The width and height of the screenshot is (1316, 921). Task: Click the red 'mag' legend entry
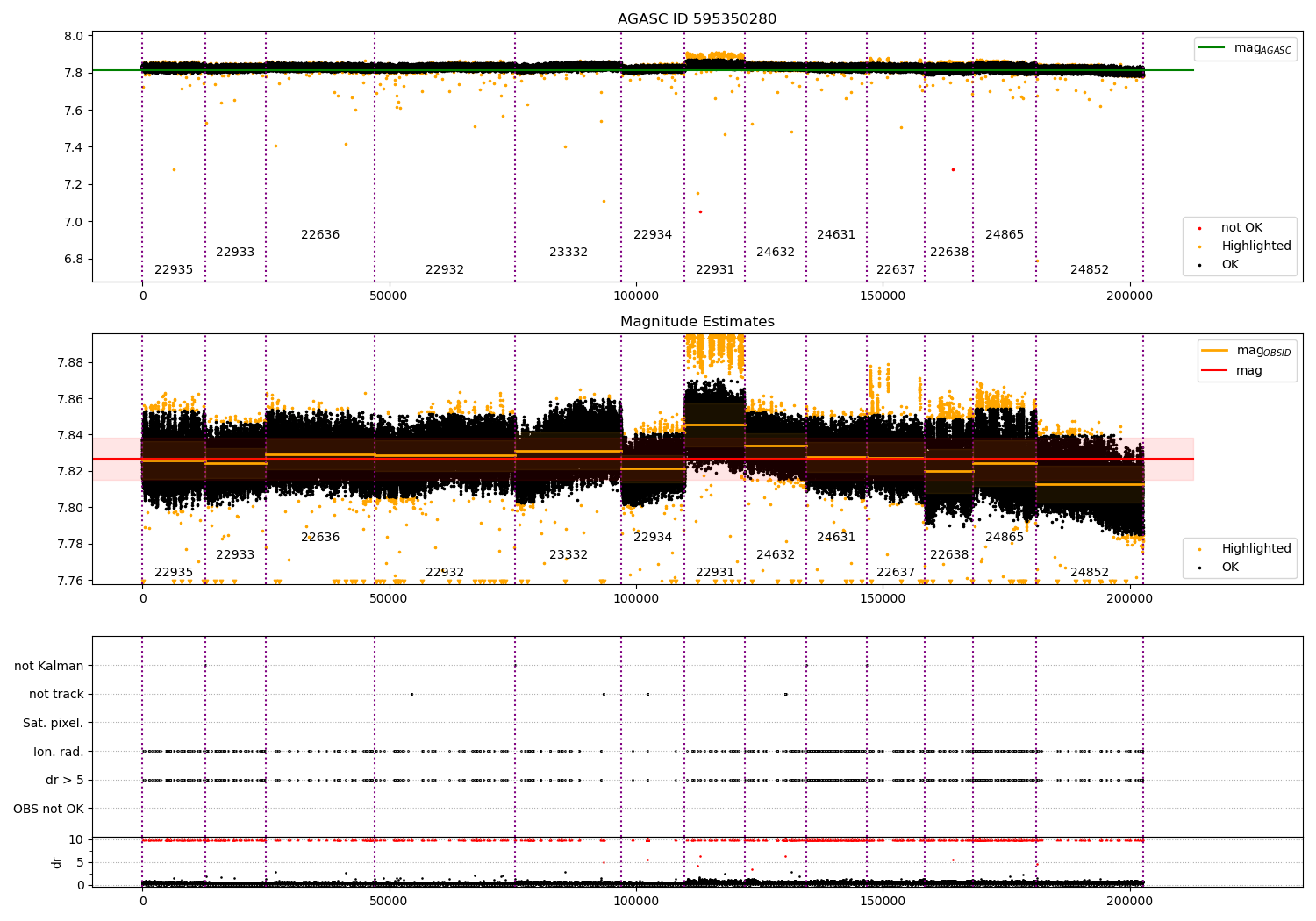click(x=1232, y=370)
